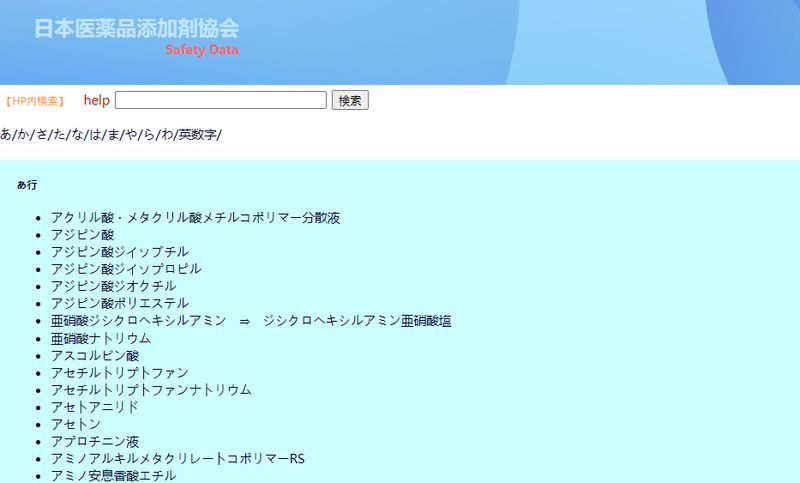Viewport: 800px width, 483px height.
Task: Open アミノアルキルメタクリレートコポリマーRS entry
Action: click(177, 458)
